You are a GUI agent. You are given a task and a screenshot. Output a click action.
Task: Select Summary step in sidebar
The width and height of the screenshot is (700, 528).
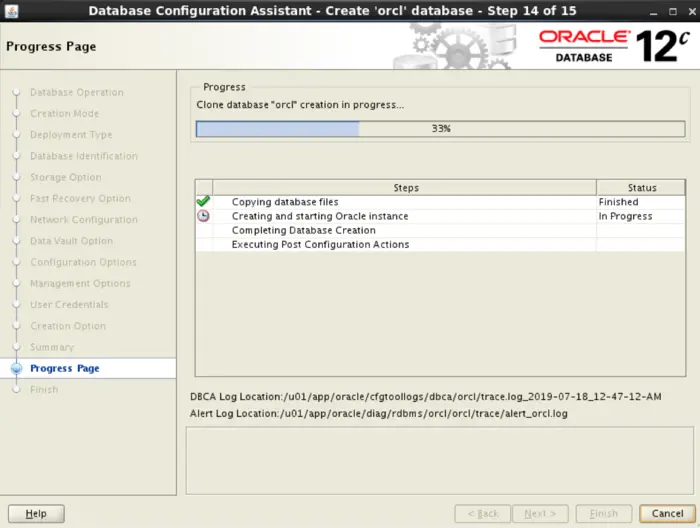click(x=52, y=347)
